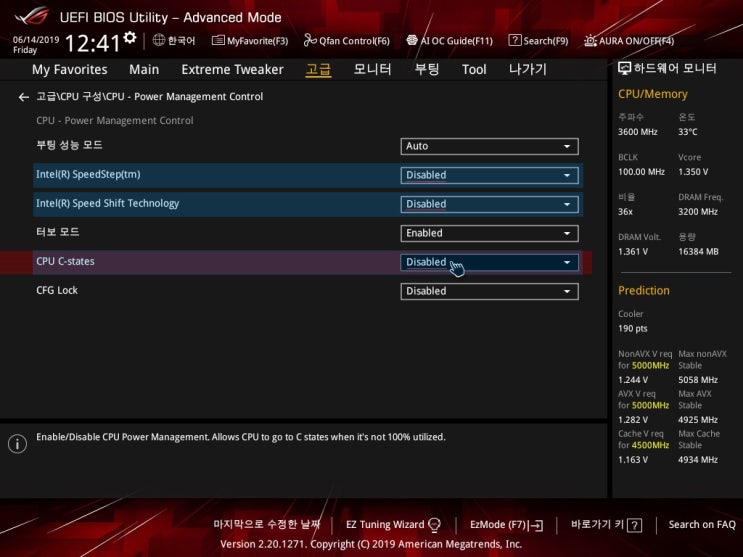Viewport: 743px width, 557px height.
Task: Click EzMode (F7) in the footer
Action: (x=498, y=524)
